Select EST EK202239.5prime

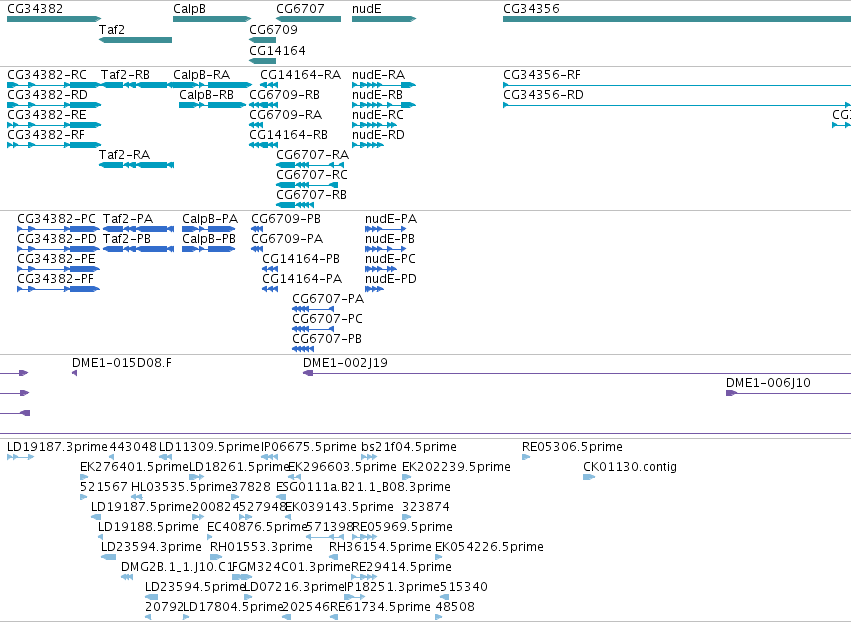[x=407, y=477]
